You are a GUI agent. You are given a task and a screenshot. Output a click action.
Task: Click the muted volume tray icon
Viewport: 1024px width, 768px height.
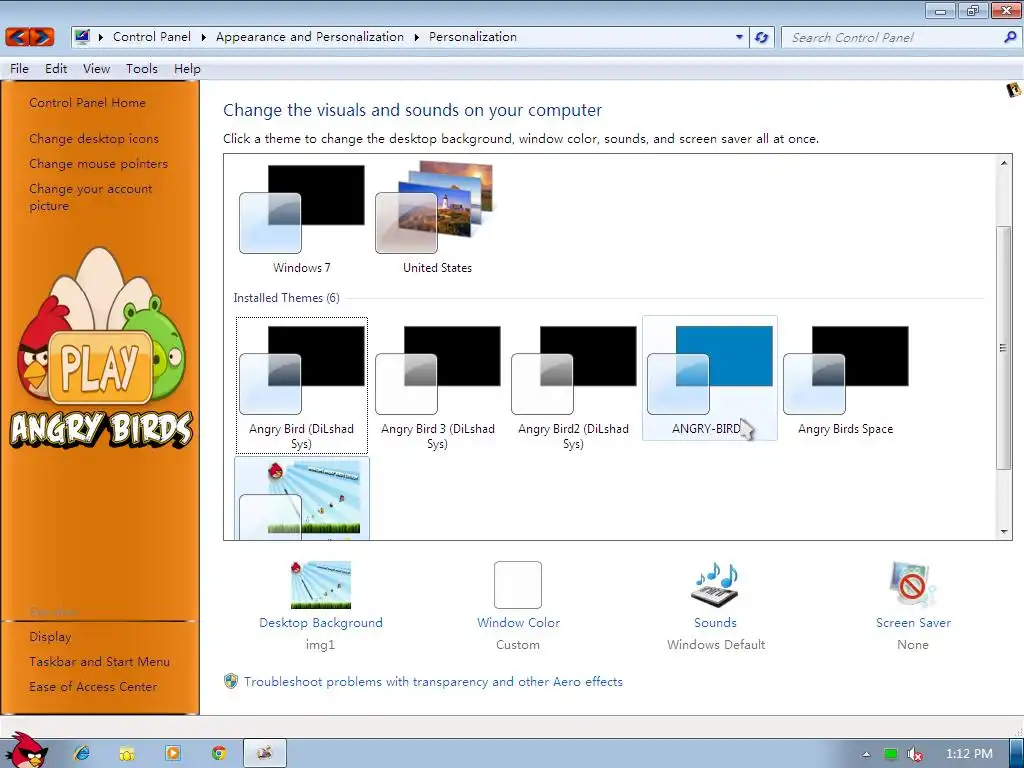915,754
